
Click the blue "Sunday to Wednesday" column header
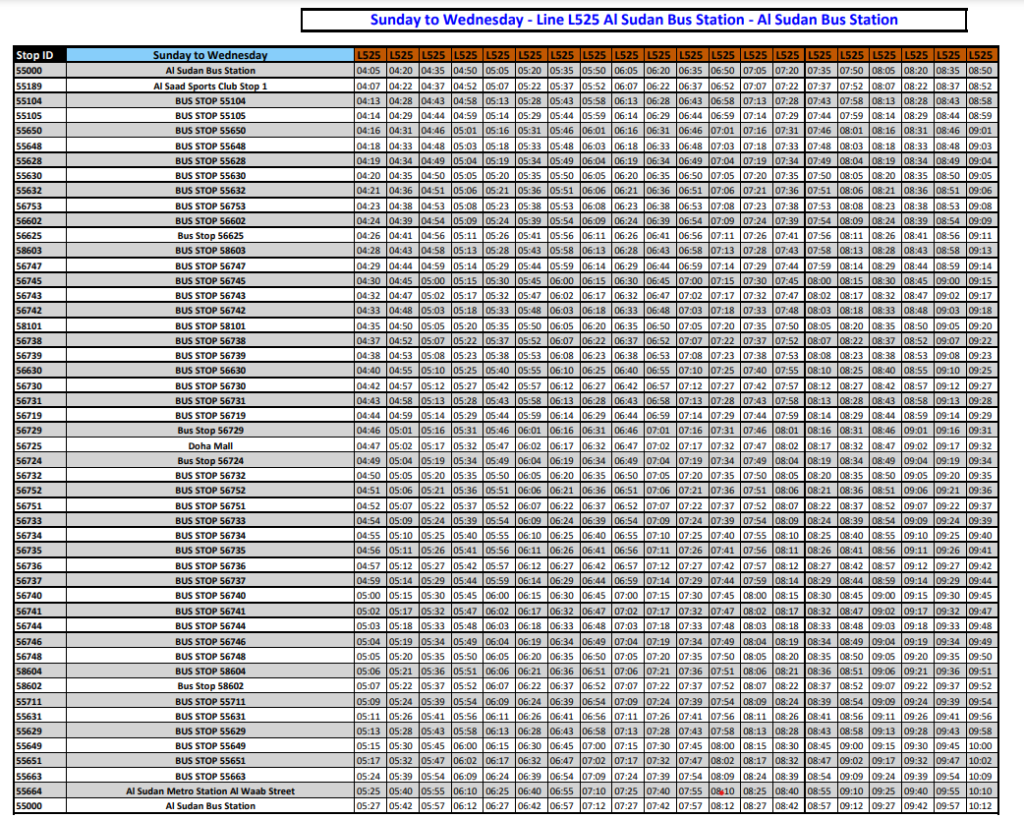tap(210, 56)
